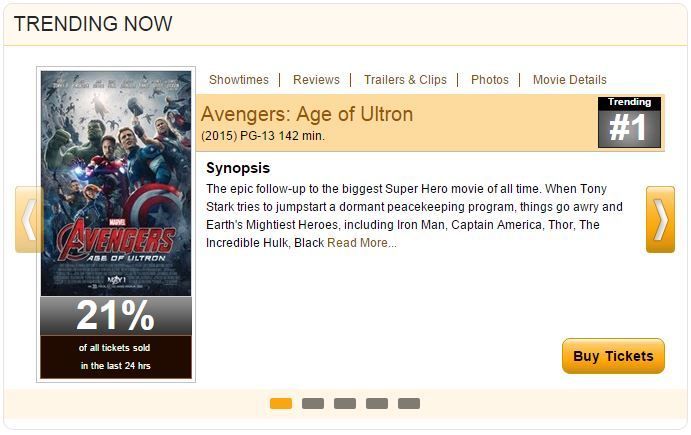Select the third carousel indicator dot
The height and width of the screenshot is (435, 691).
345,403
